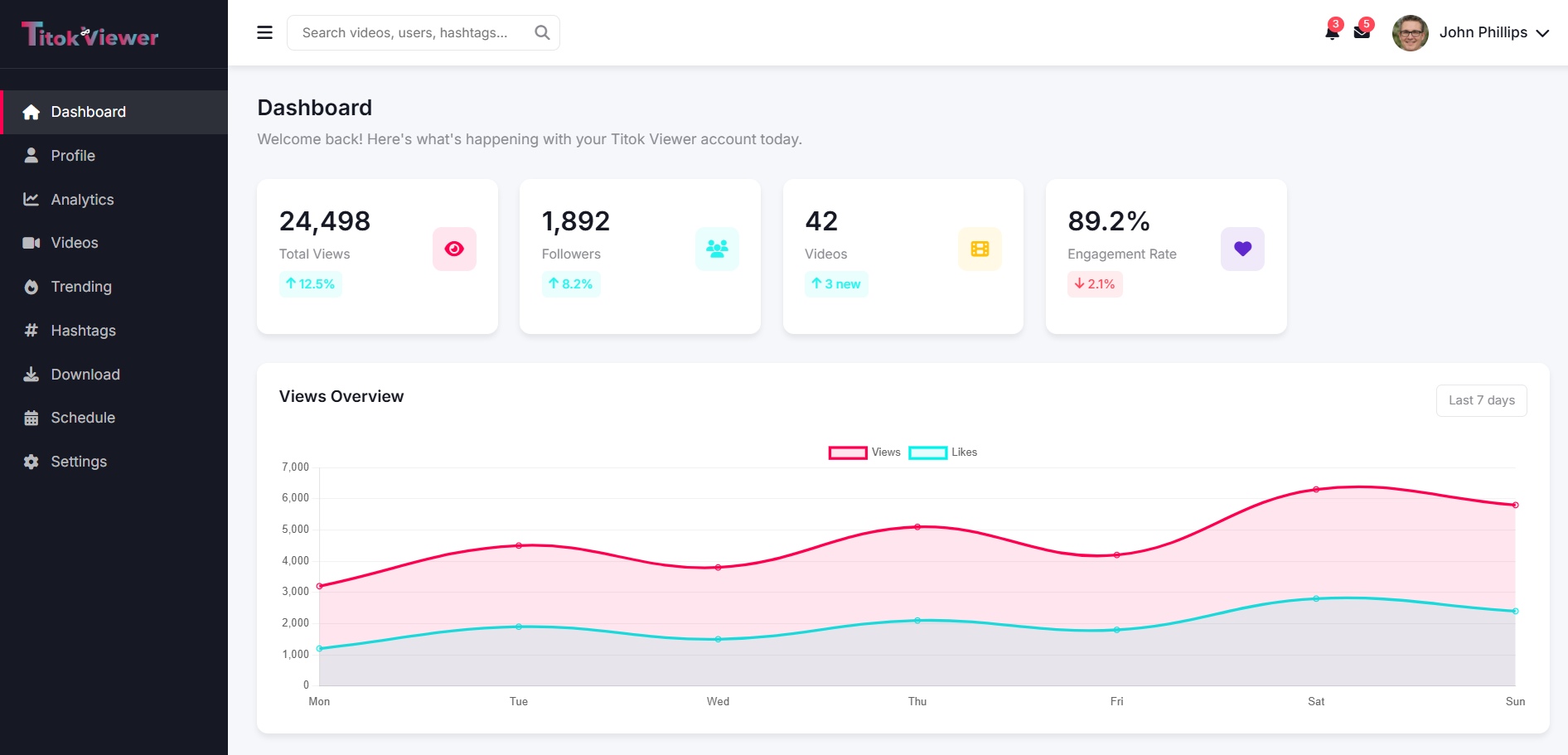Toggle the Views series in chart legend
This screenshot has width=1568, height=755.
click(864, 453)
